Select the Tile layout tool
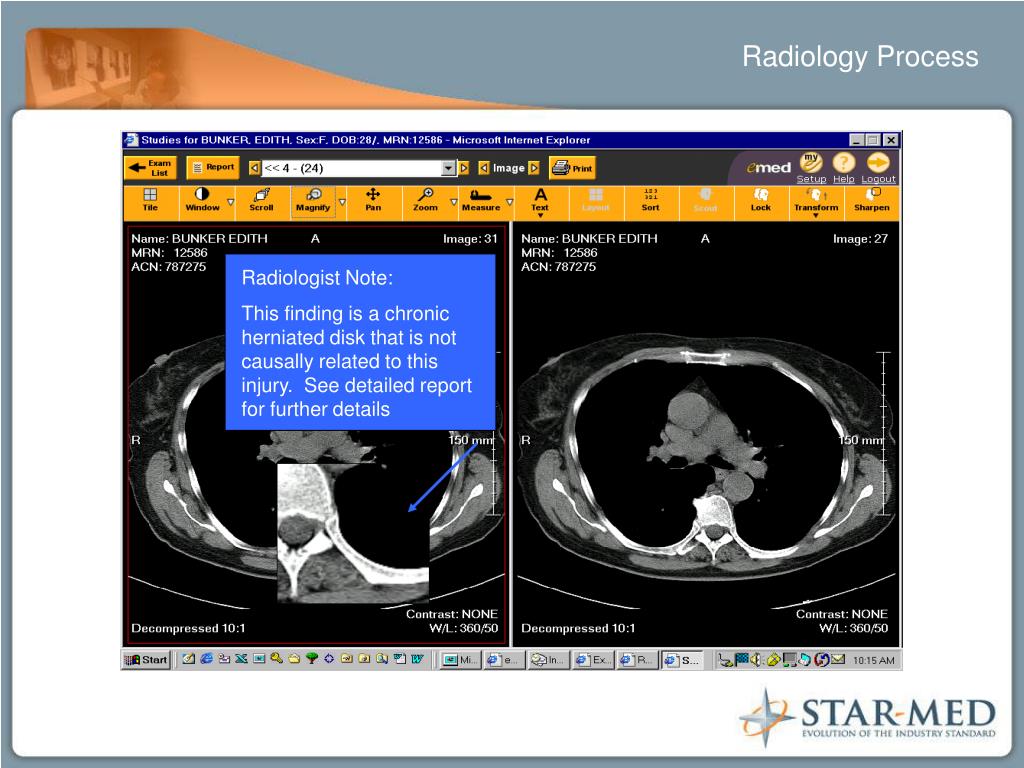1024x768 pixels. 150,200
